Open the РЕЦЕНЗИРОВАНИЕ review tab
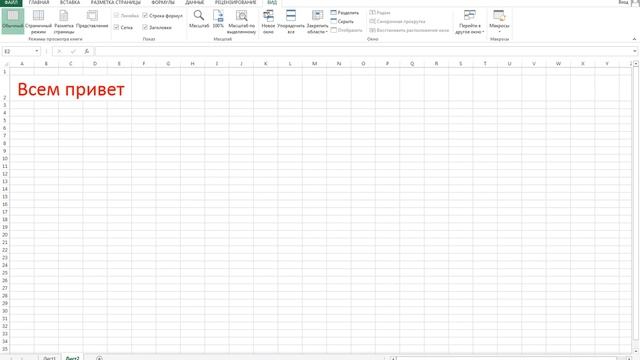The width and height of the screenshot is (640, 360). click(236, 2)
